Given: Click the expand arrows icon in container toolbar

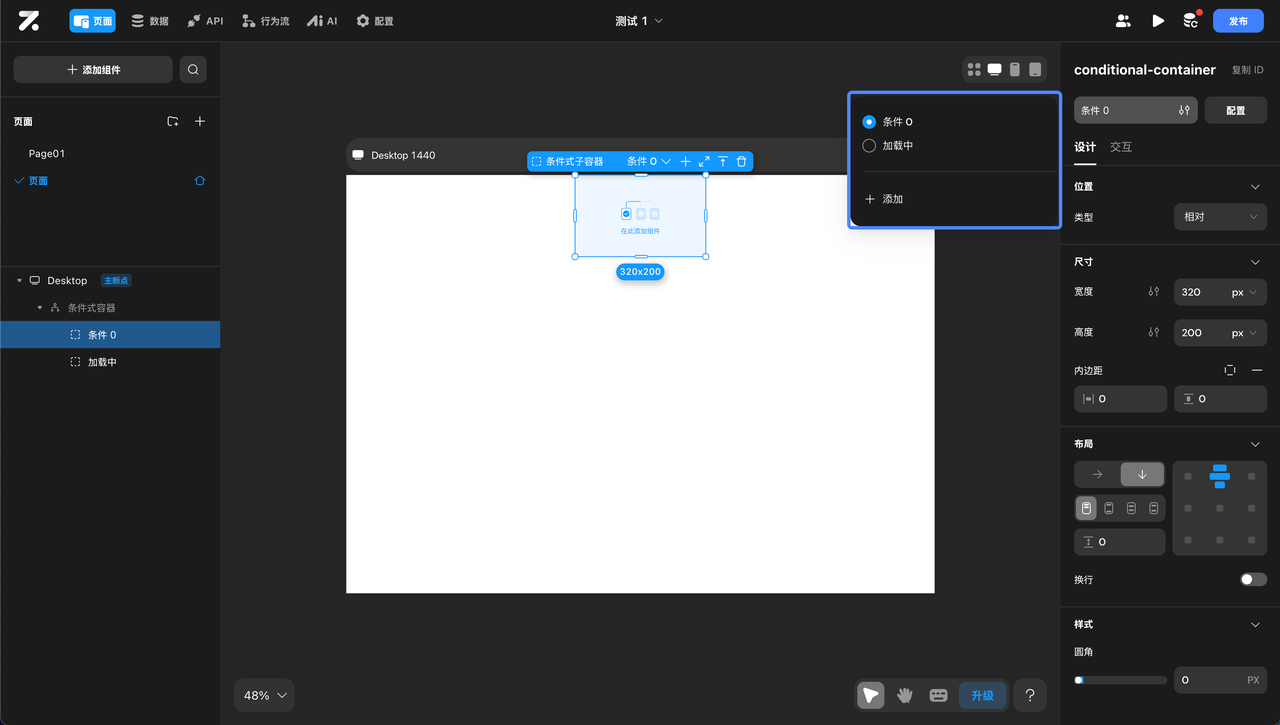Looking at the screenshot, I should point(704,161).
